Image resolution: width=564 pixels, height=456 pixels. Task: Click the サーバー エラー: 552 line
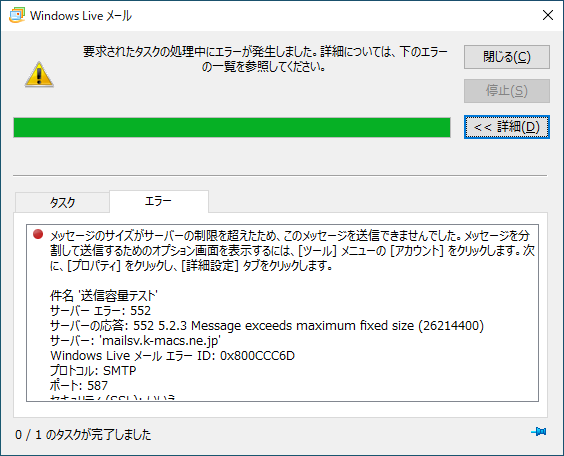click(x=100, y=311)
